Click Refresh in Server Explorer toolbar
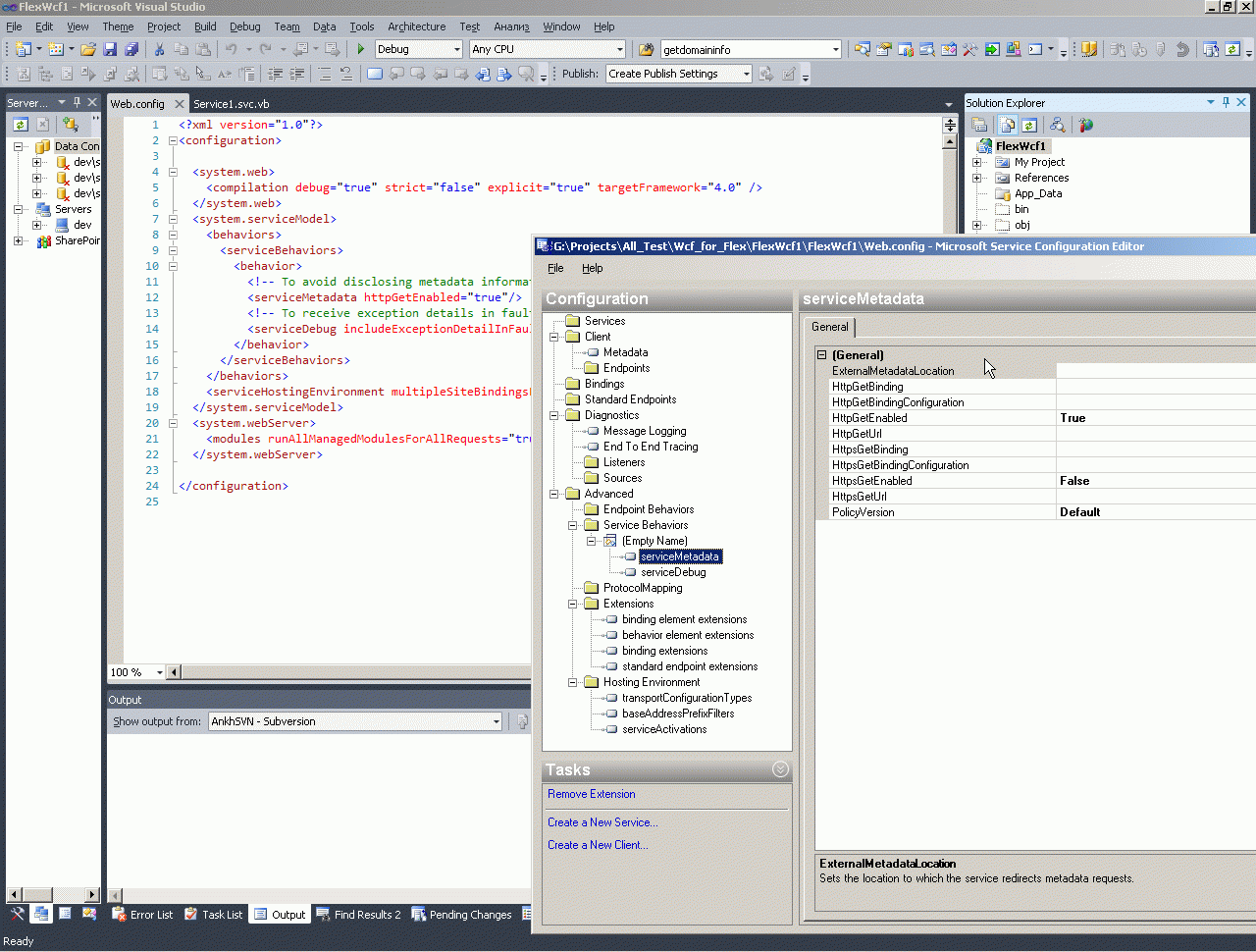 coord(21,124)
